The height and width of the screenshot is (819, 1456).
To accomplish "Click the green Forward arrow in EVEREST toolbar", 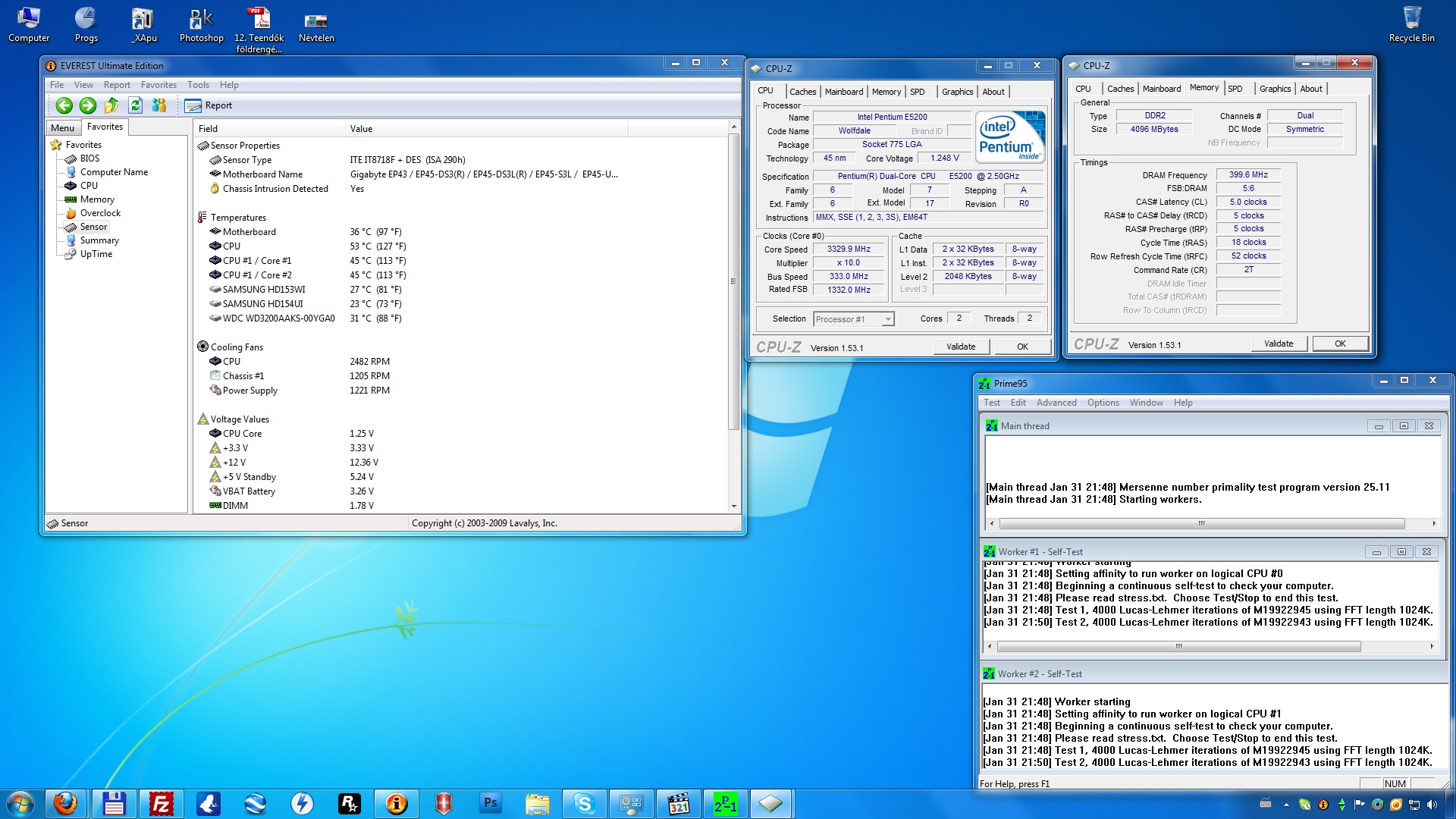I will point(88,105).
